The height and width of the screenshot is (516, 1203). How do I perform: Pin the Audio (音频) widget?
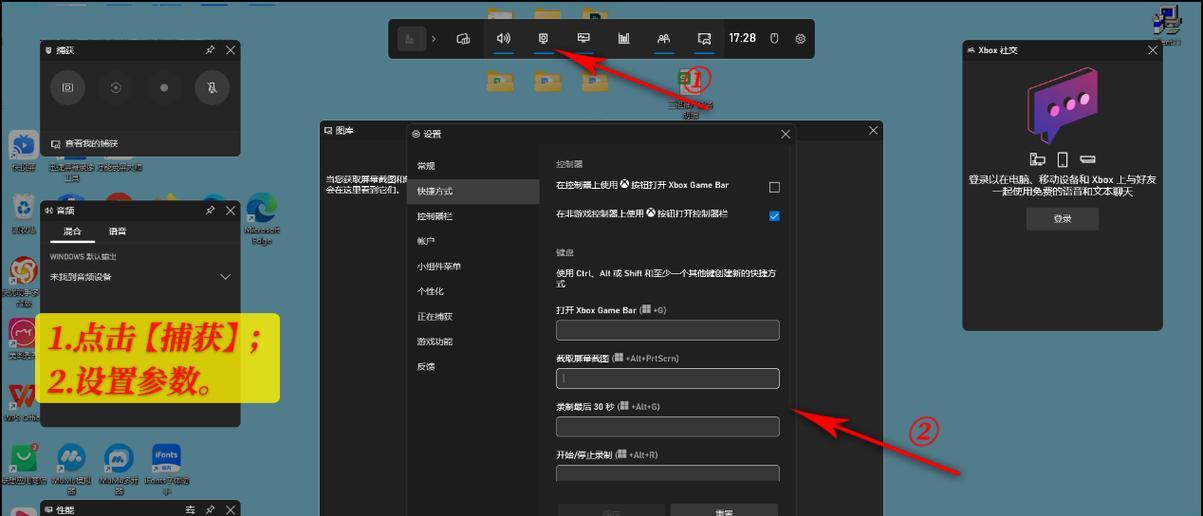pos(210,211)
